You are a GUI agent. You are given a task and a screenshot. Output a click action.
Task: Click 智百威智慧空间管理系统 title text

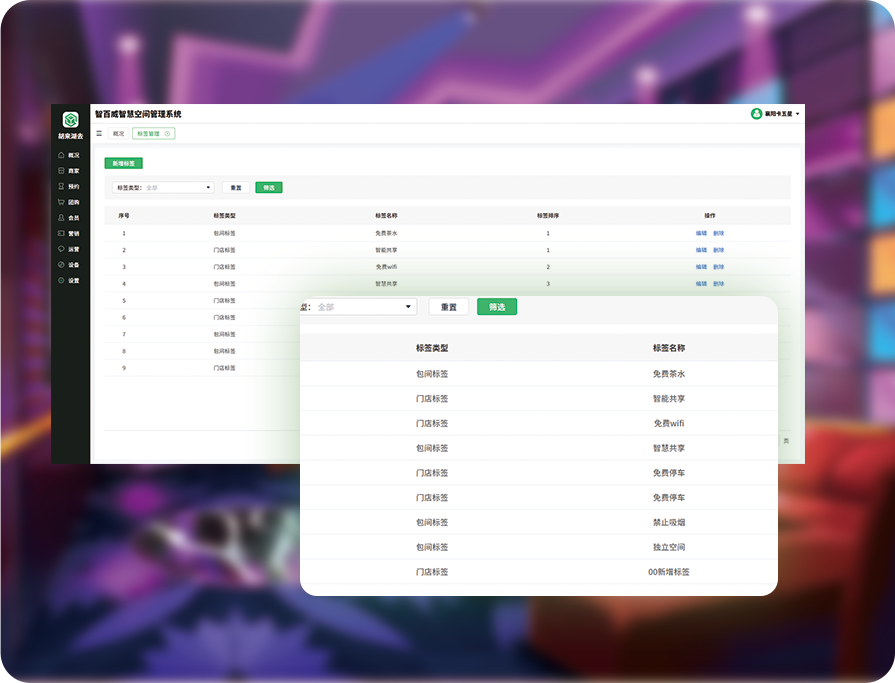pyautogui.click(x=138, y=114)
